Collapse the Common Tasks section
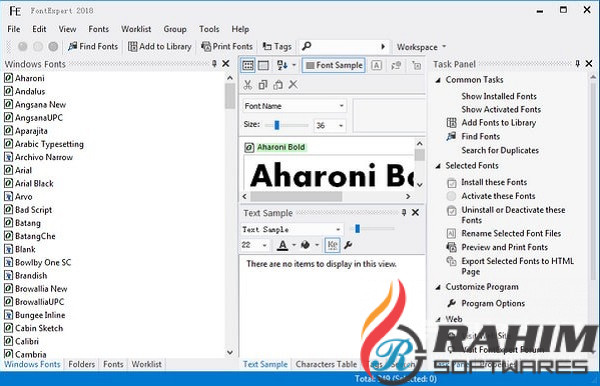 point(439,80)
